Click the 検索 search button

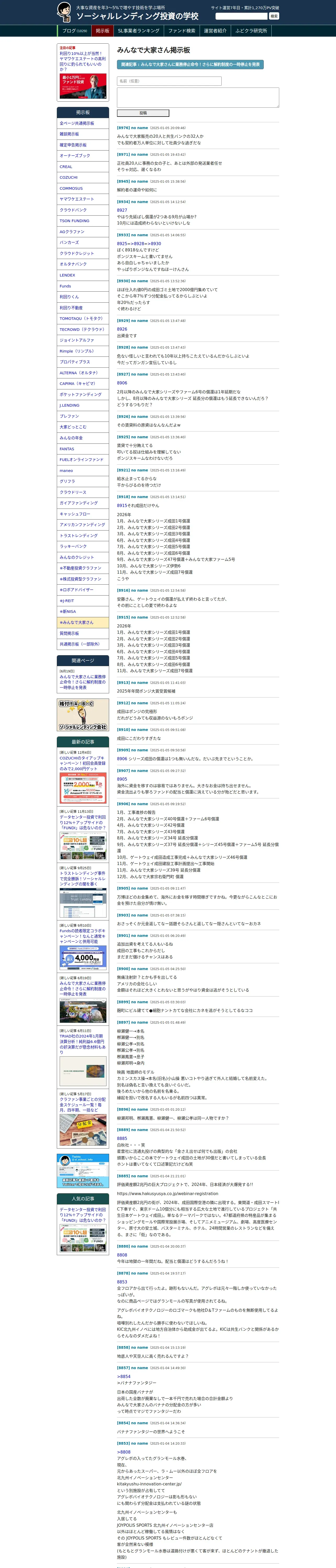pos(274,16)
